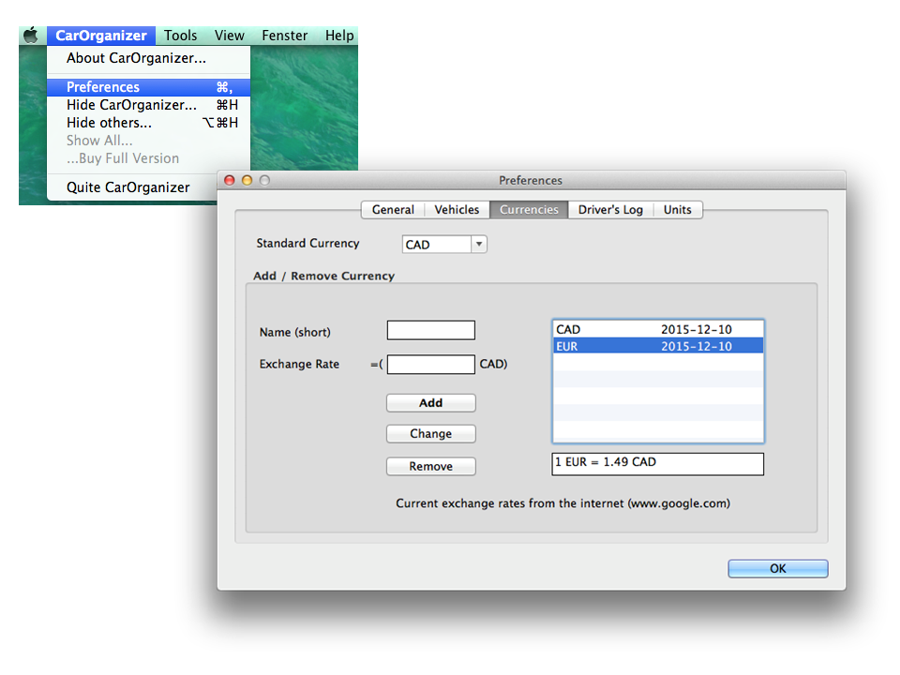Open the Tools menu

181,35
